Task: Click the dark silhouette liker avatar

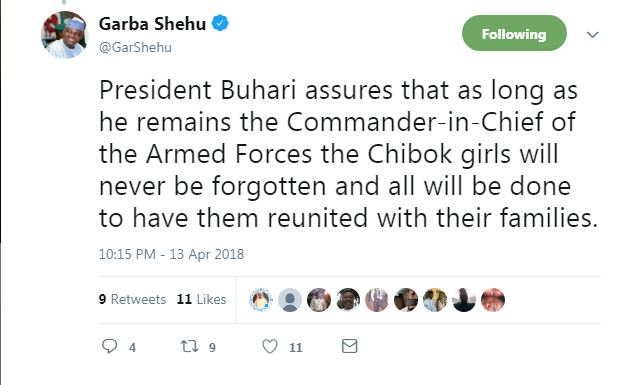Action: point(464,300)
